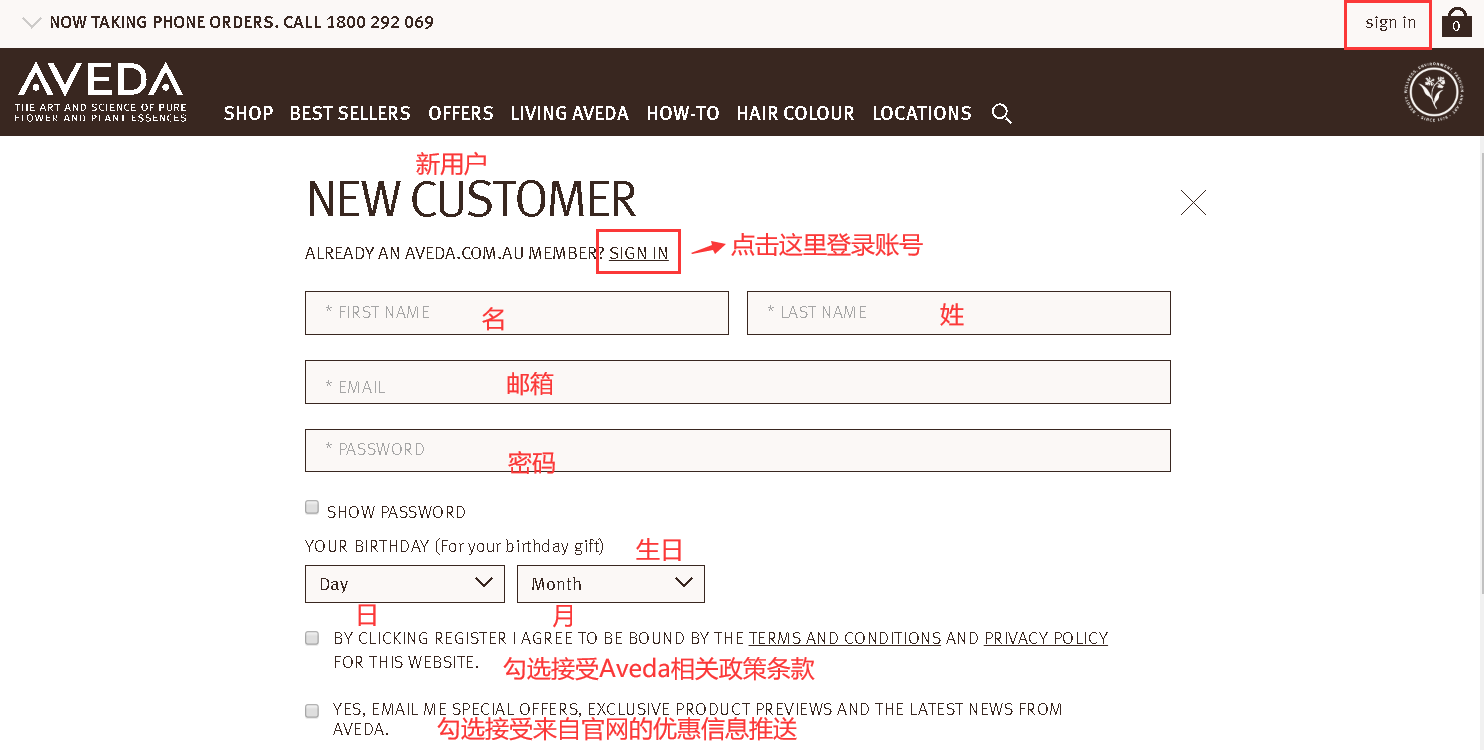Click the round flower emblem icon

tap(1432, 92)
